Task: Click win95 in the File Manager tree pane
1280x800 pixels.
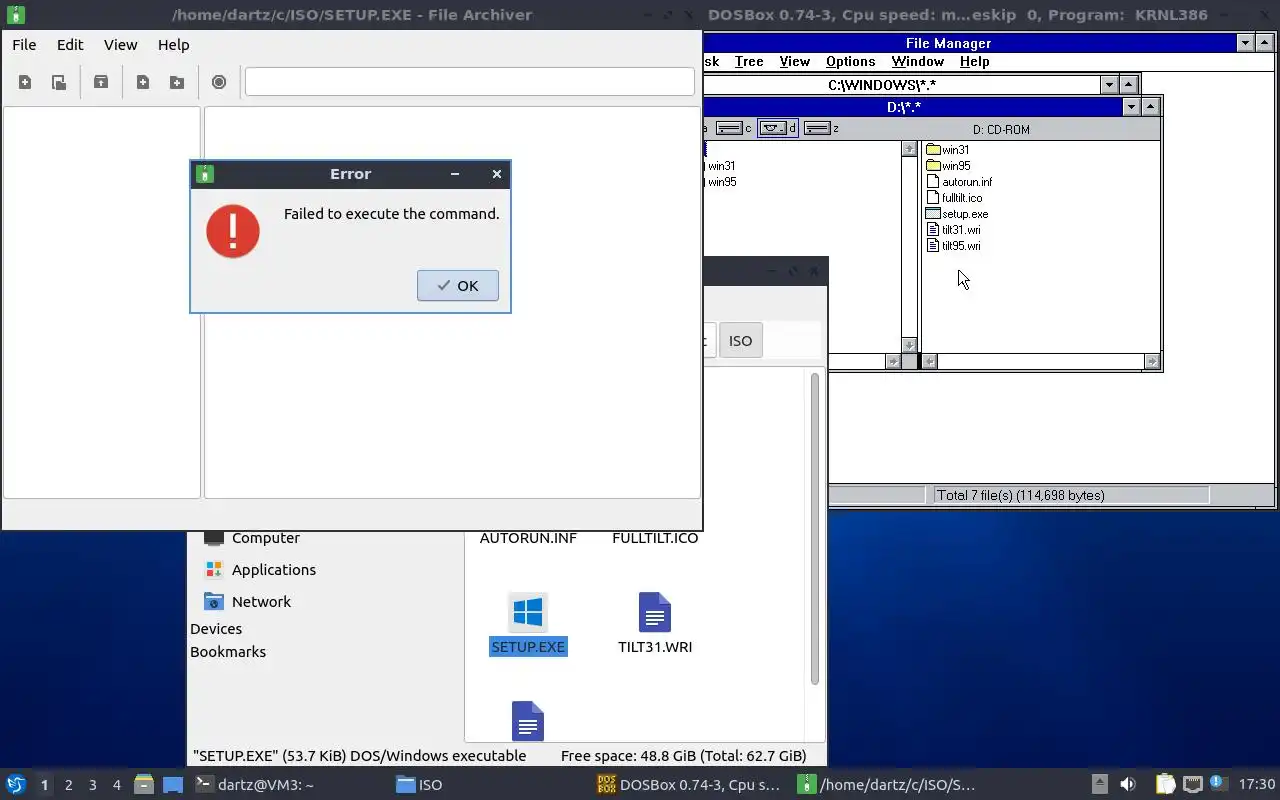Action: pos(721,182)
